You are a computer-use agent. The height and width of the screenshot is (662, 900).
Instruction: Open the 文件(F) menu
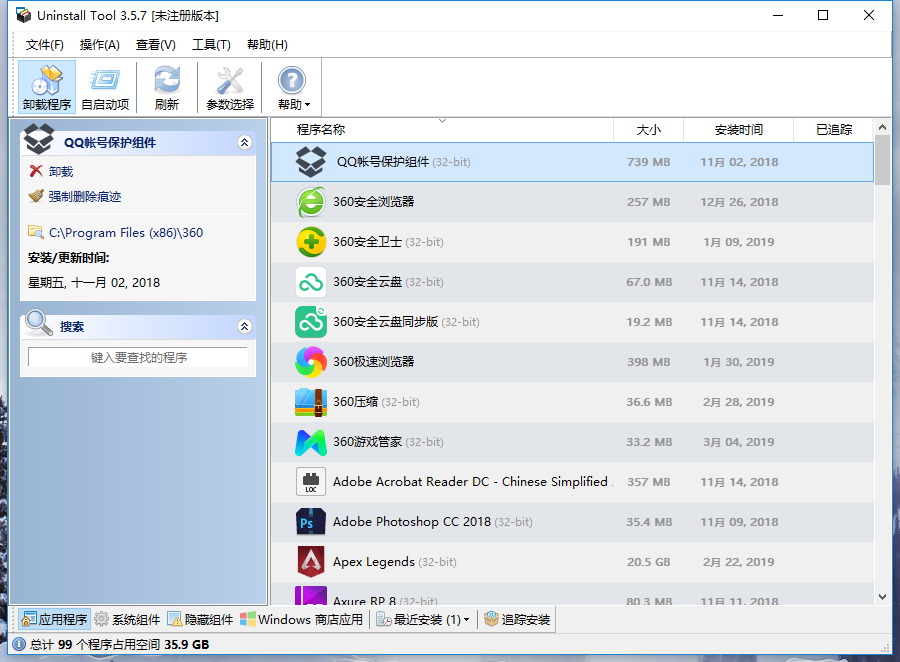point(45,45)
